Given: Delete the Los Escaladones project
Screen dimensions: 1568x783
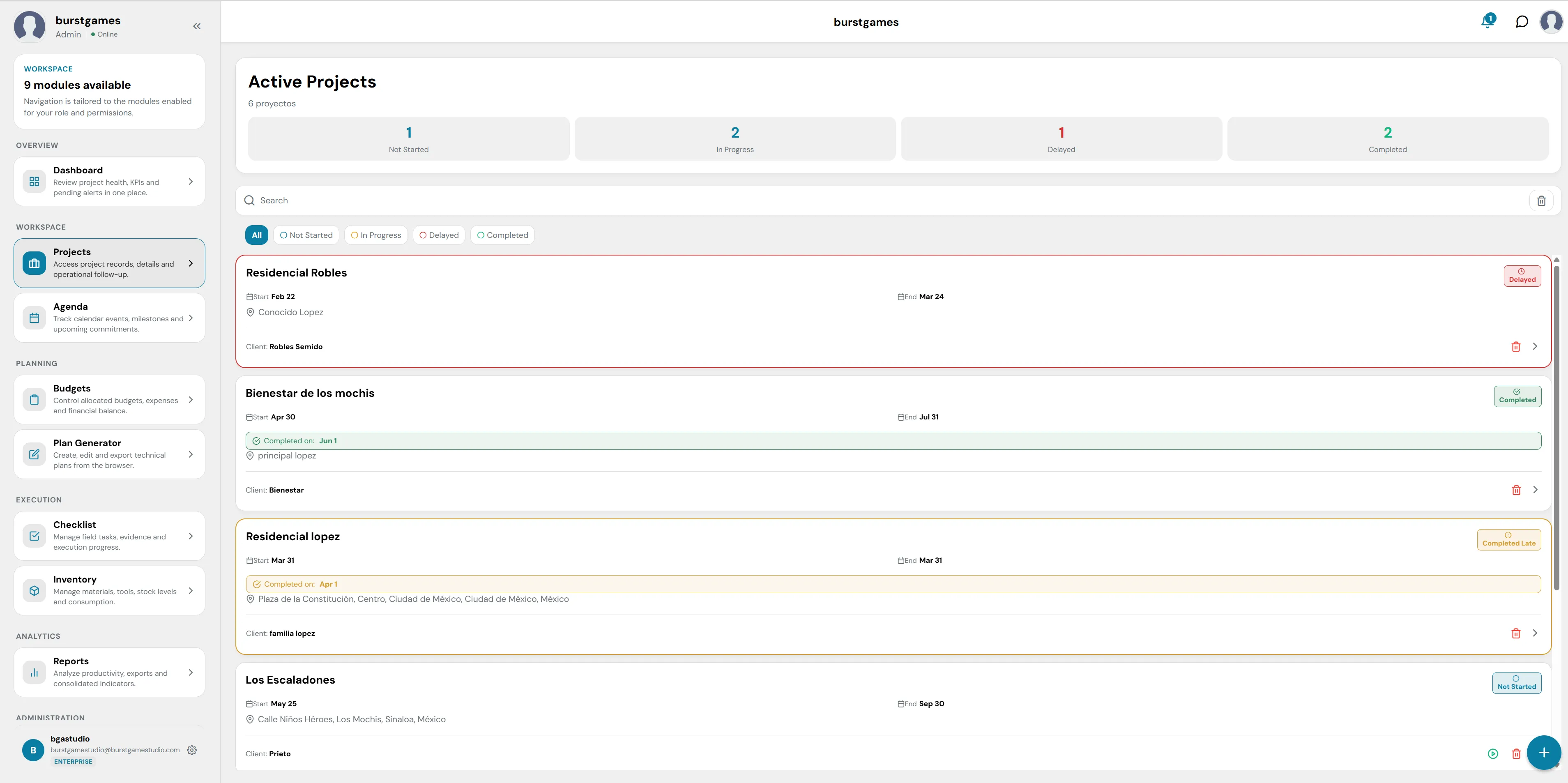Looking at the screenshot, I should [1516, 754].
